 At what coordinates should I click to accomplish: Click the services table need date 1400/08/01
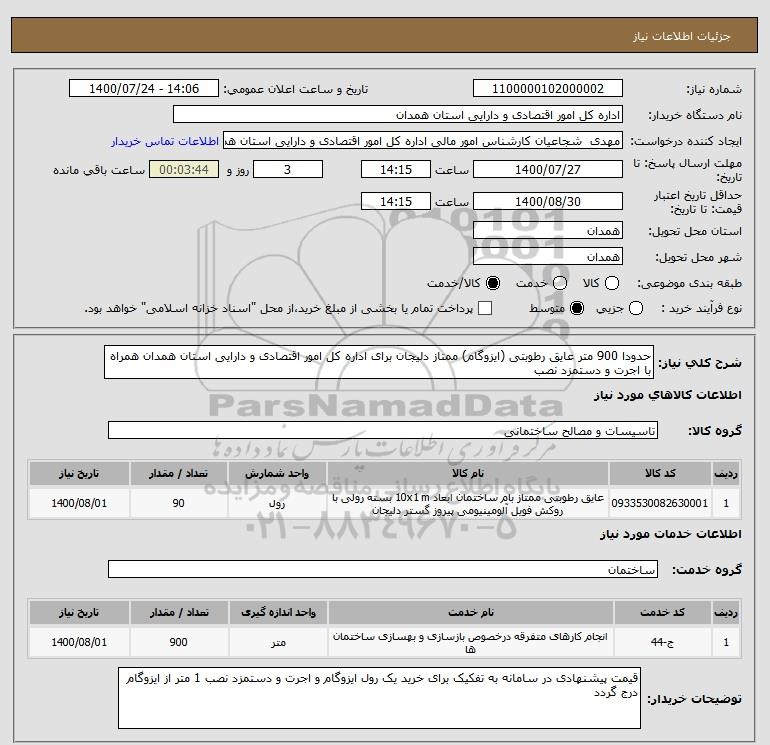79,642
